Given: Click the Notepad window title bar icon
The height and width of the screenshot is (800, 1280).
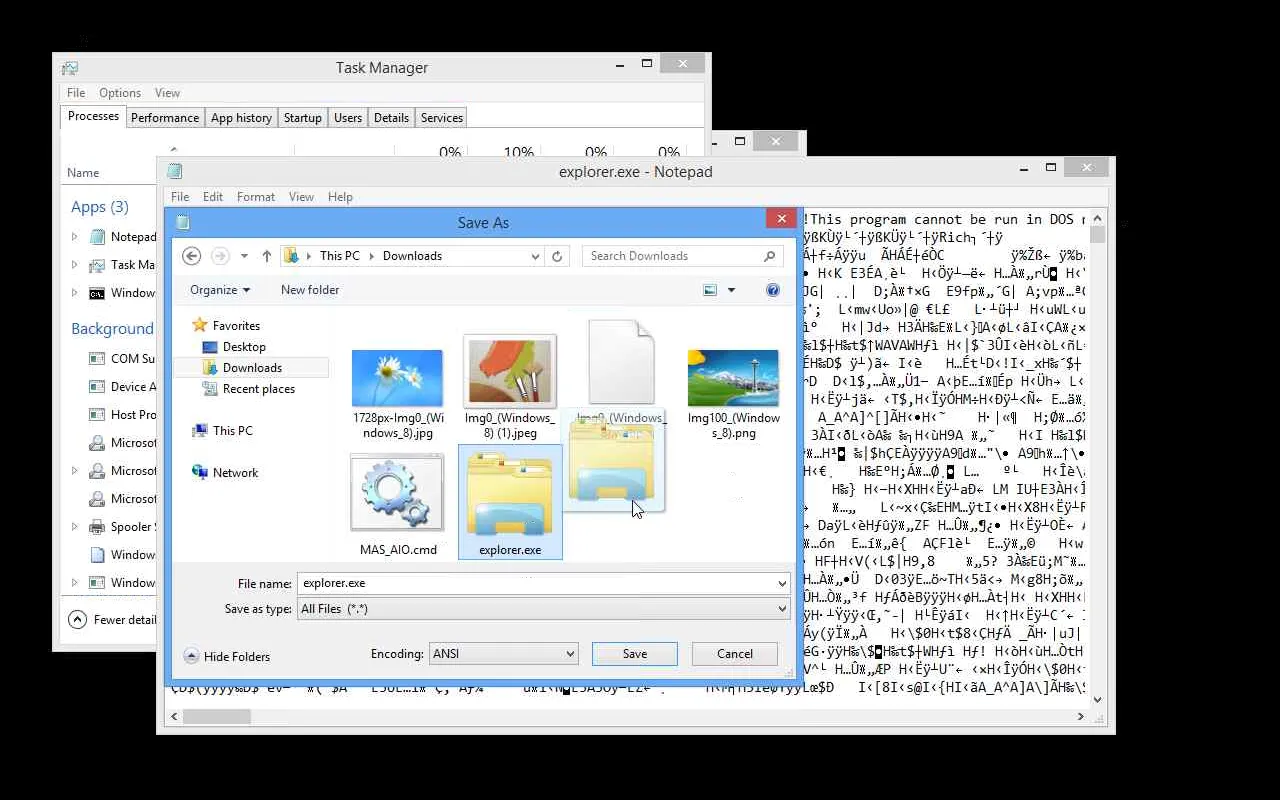Looking at the screenshot, I should (174, 172).
